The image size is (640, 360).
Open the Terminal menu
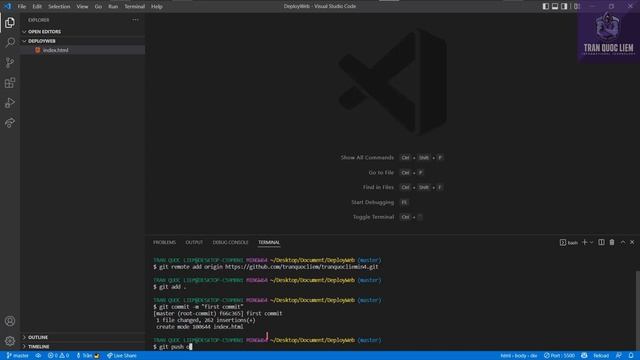[135, 7]
